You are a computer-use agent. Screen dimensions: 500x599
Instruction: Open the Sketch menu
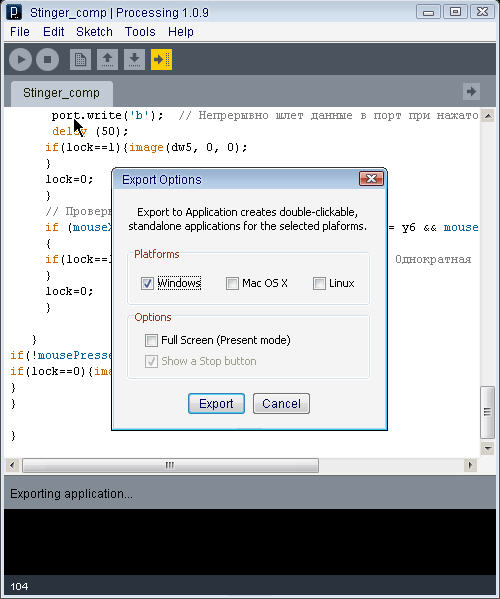tap(94, 32)
